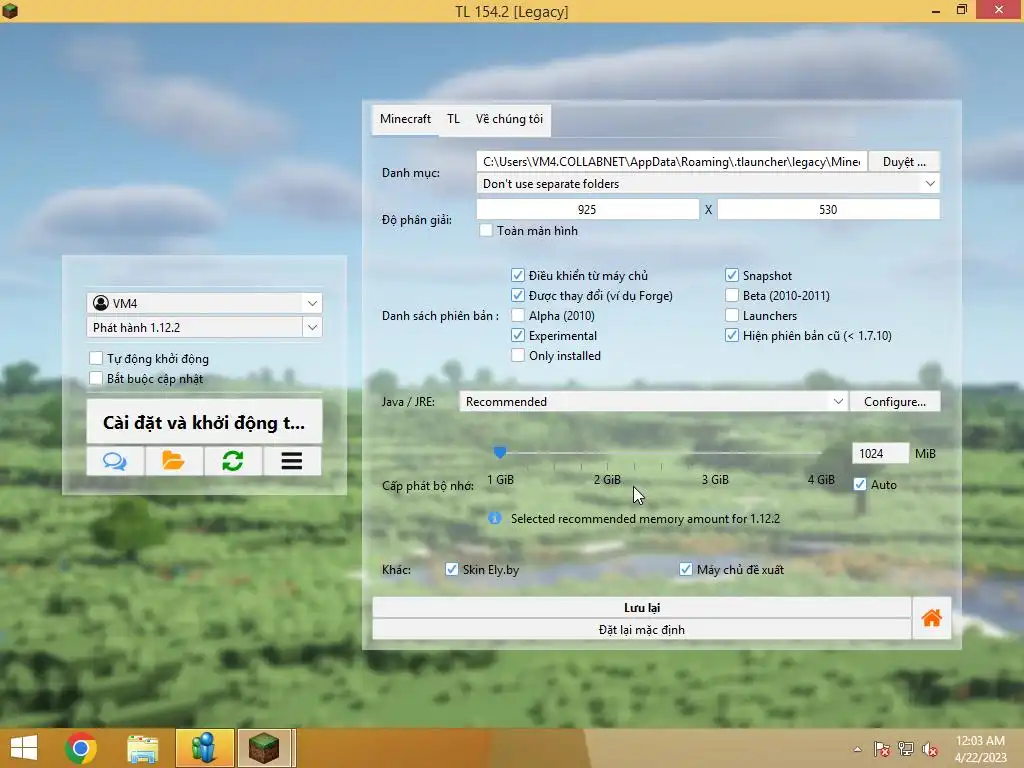Click the green refresh versions icon
The height and width of the screenshot is (768, 1024).
pyautogui.click(x=232, y=461)
